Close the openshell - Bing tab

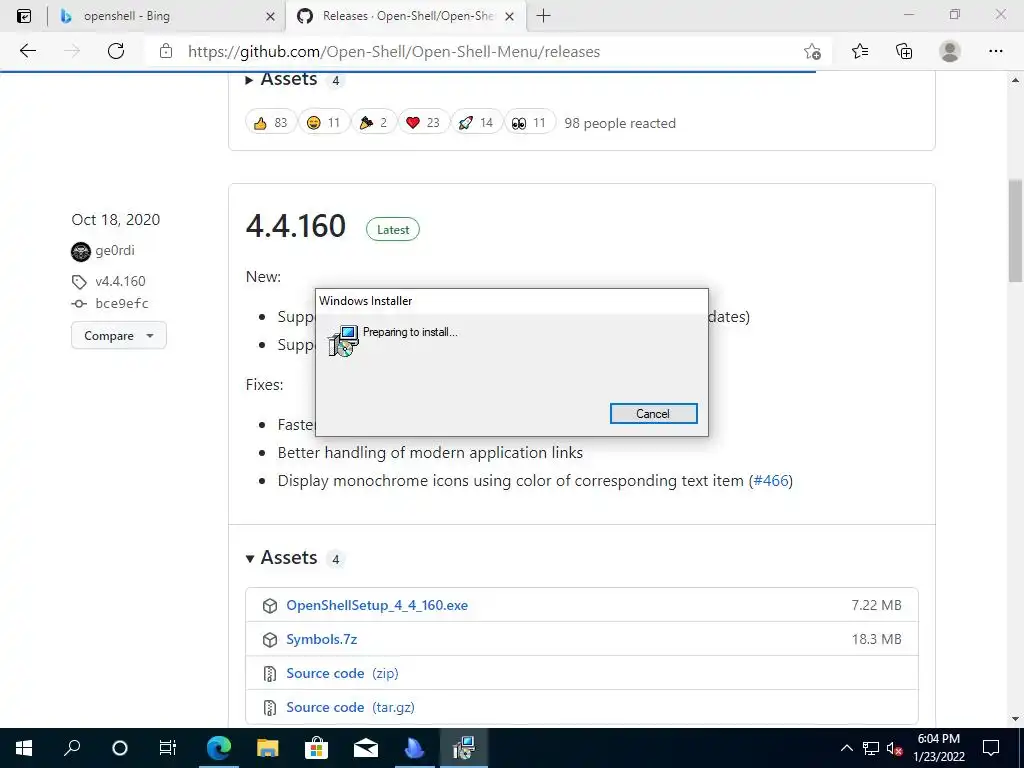pyautogui.click(x=270, y=16)
